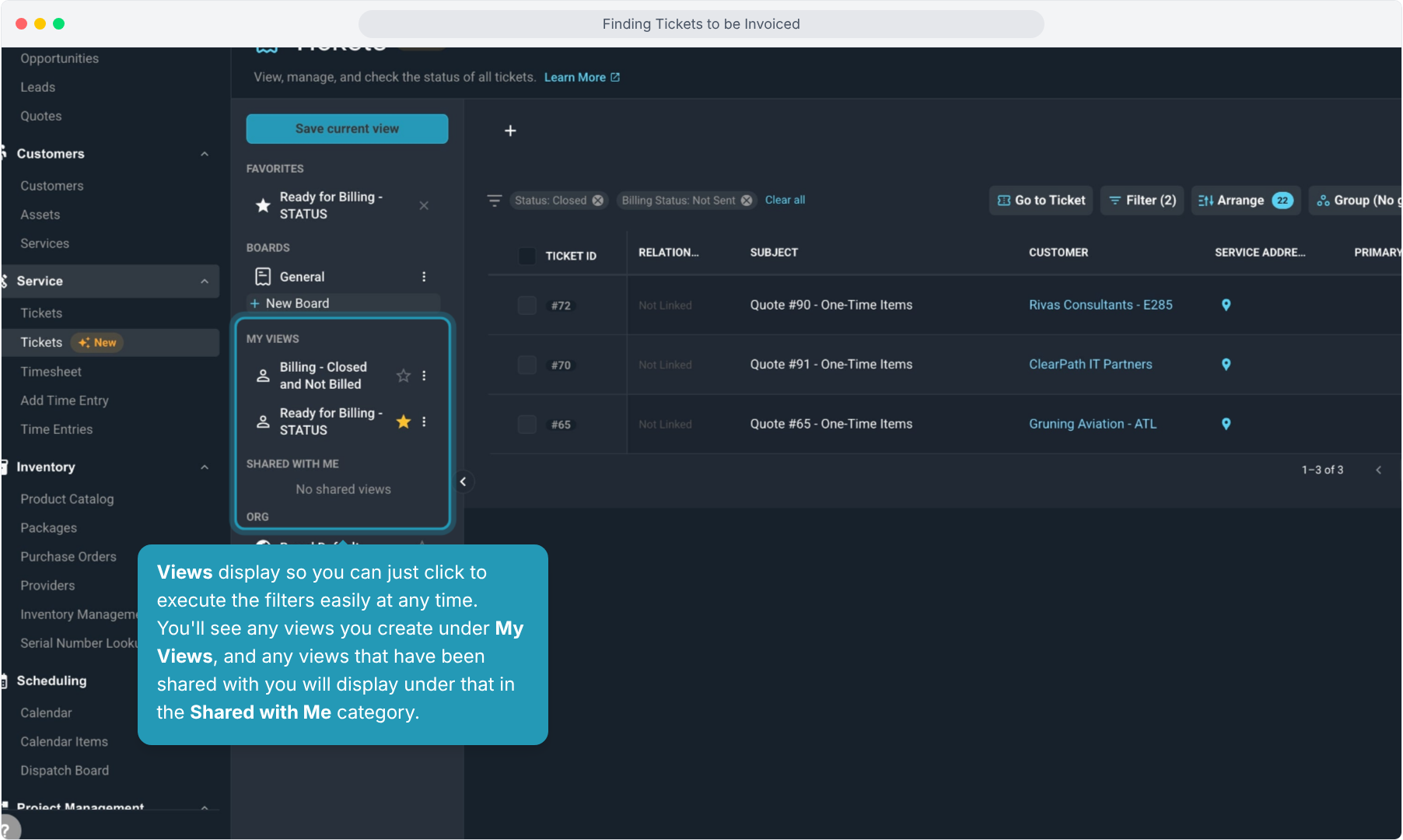Open the location pin for ClearPath IT Partners
Image resolution: width=1403 pixels, height=840 pixels.
(x=1226, y=364)
